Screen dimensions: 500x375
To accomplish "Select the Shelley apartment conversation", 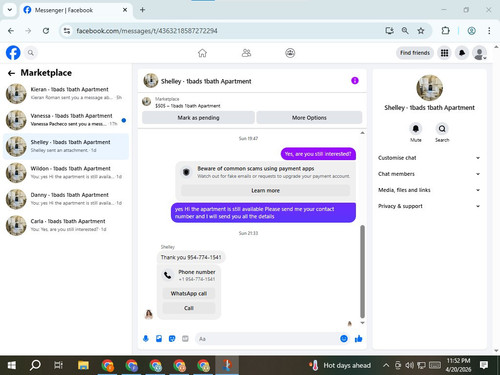I will tap(66, 146).
